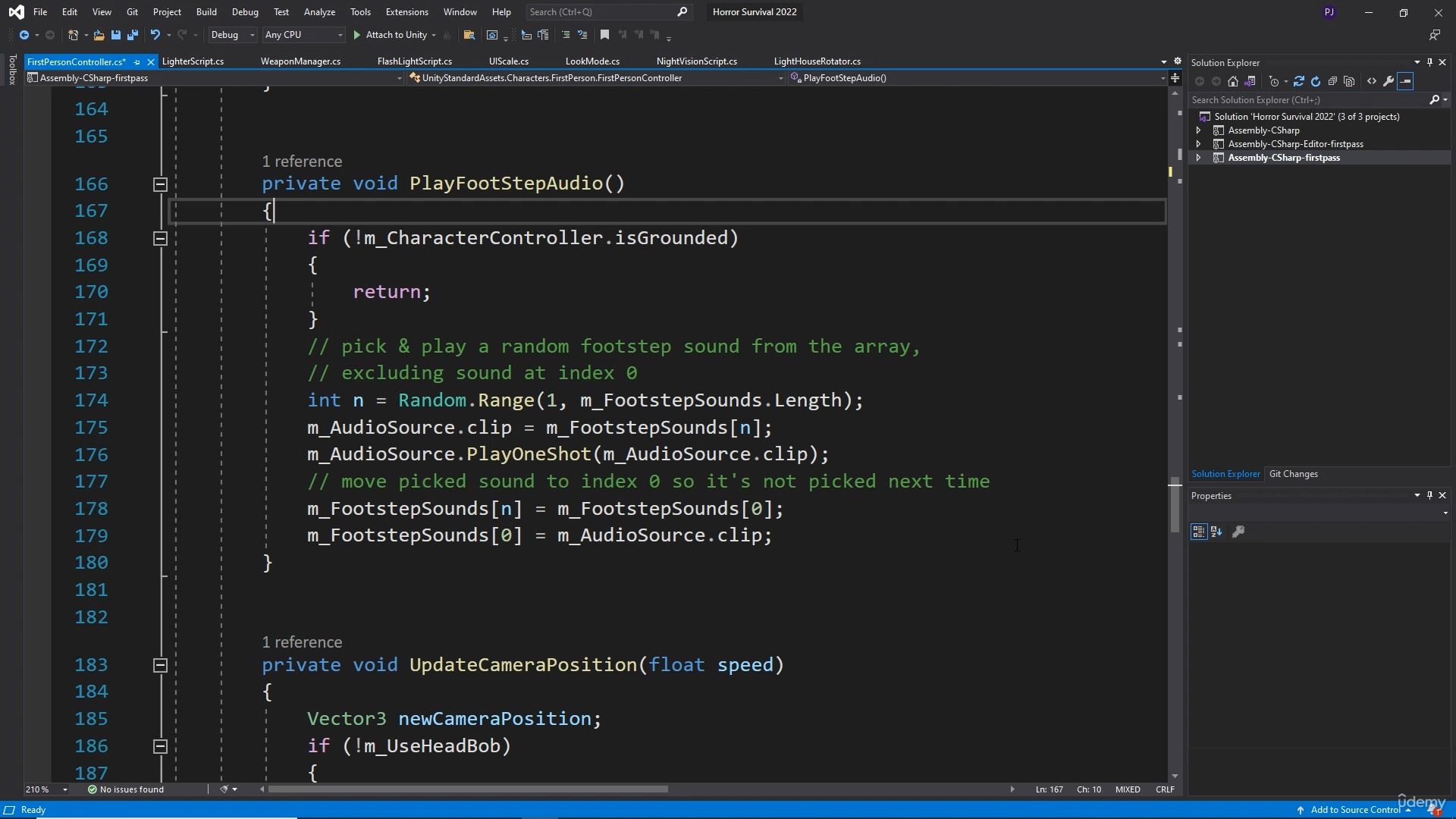Click the Undo icon in toolbar
Image resolution: width=1456 pixels, height=819 pixels.
coord(153,35)
